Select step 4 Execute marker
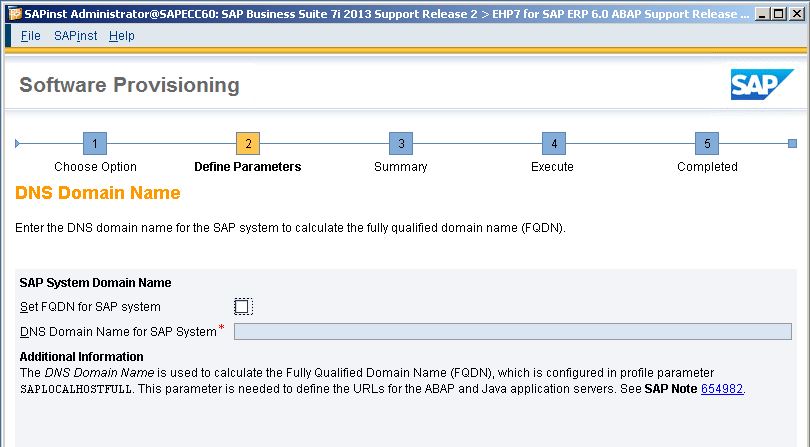 [554, 143]
